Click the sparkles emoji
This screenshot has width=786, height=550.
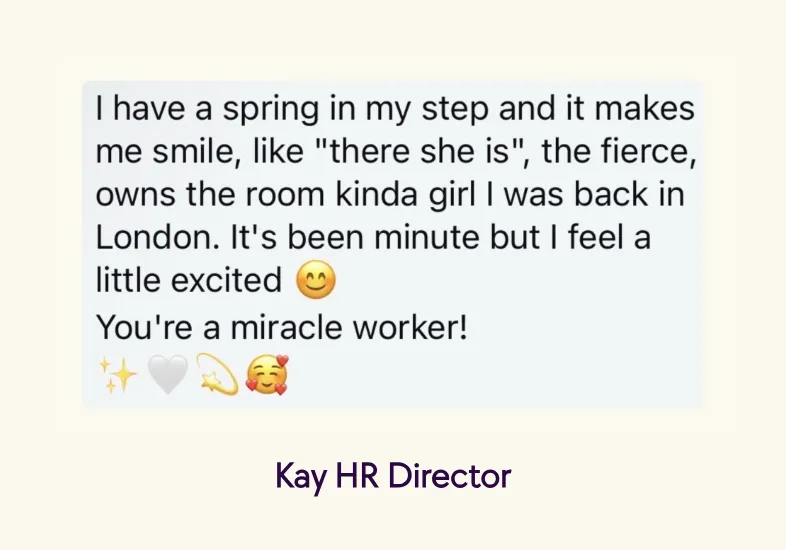[x=116, y=374]
